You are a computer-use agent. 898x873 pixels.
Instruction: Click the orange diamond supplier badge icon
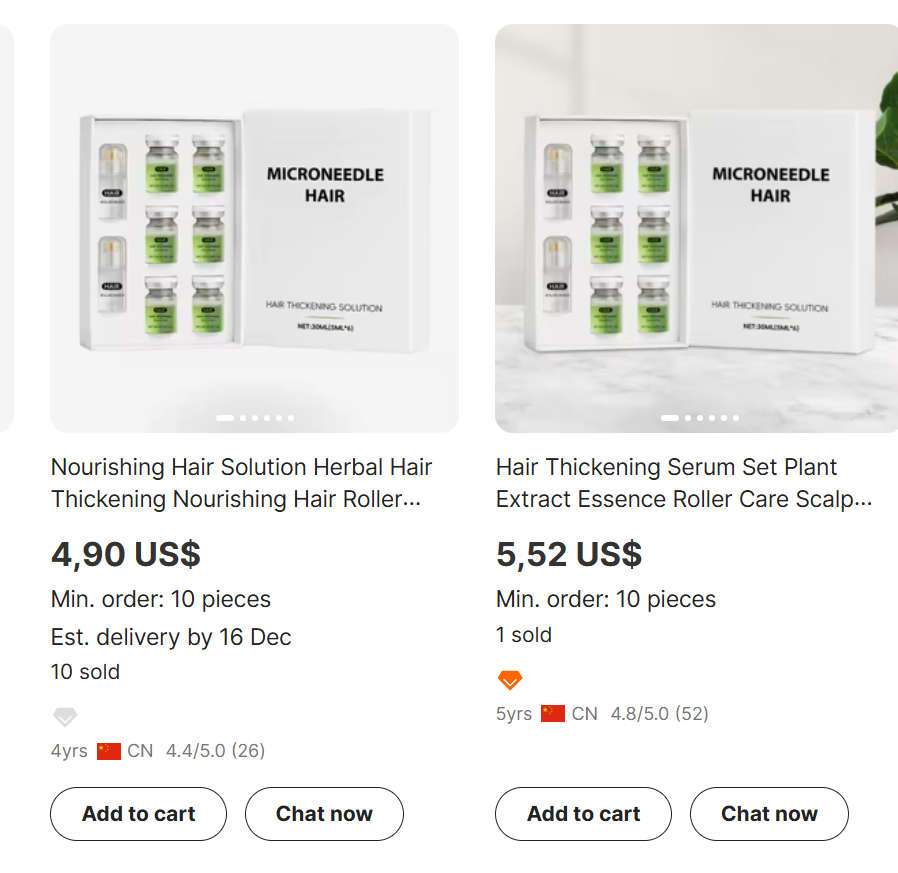click(510, 680)
